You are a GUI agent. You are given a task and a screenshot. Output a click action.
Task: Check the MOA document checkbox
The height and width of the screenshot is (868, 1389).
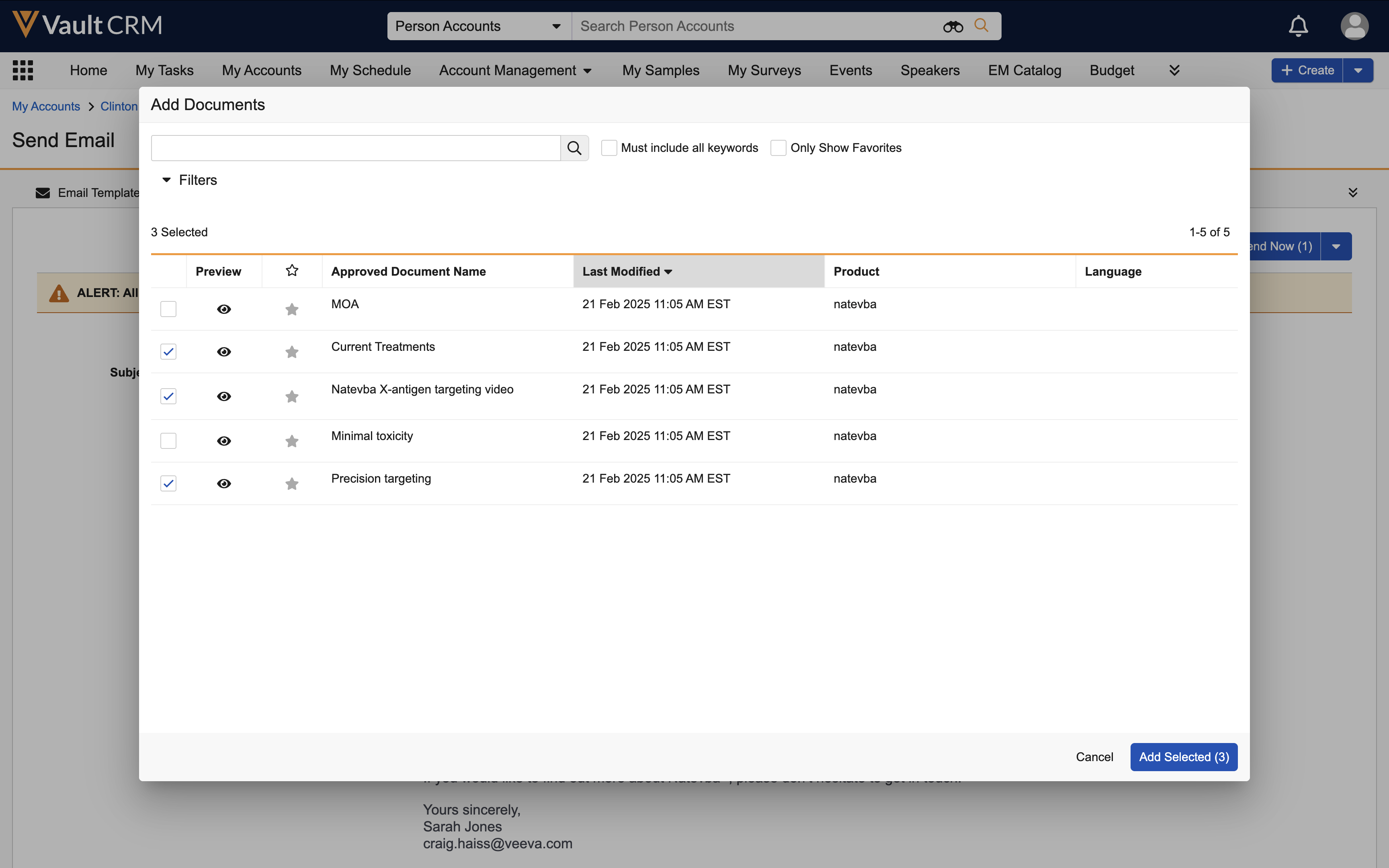pos(168,309)
